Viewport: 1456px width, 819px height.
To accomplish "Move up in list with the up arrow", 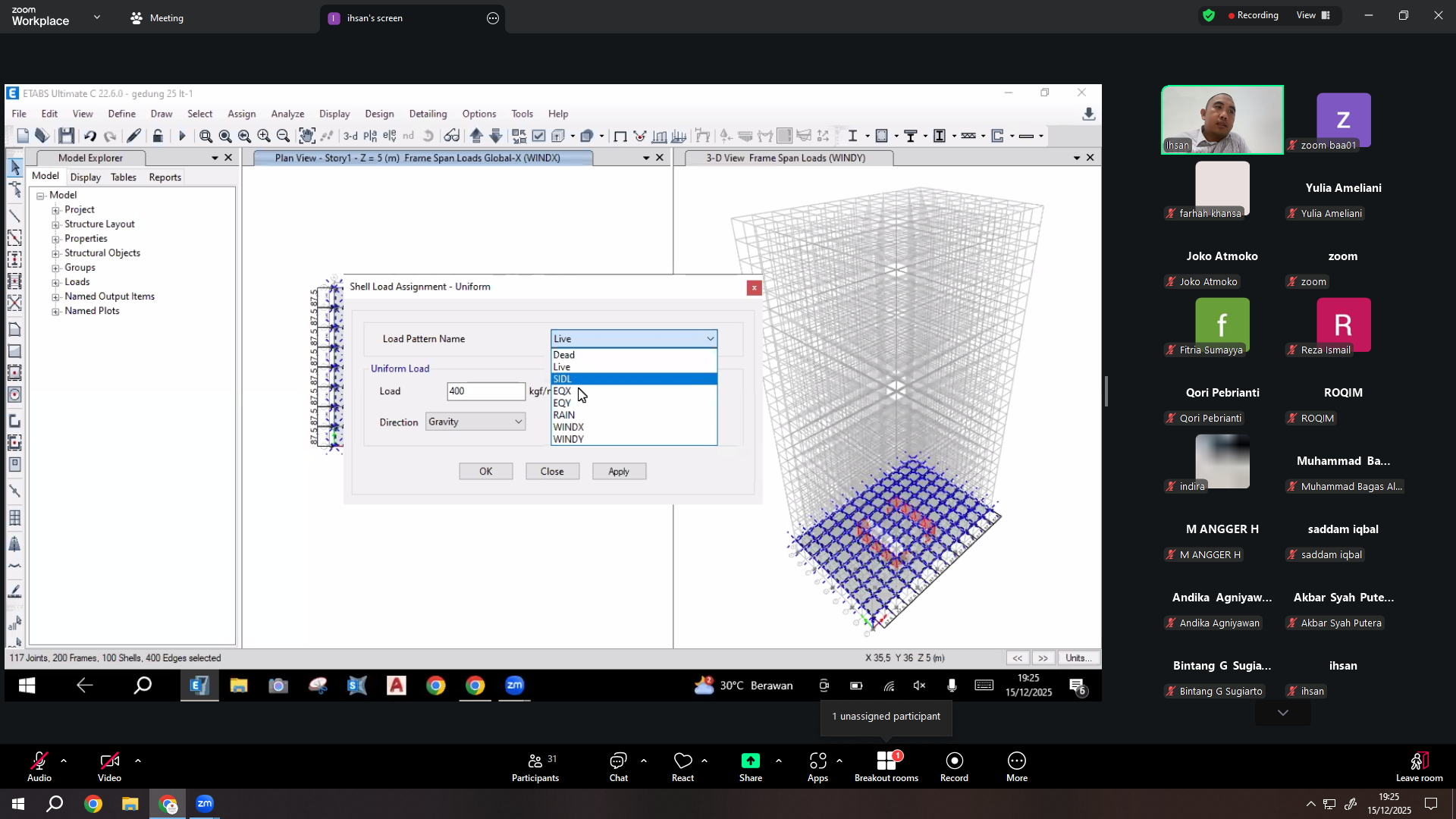I will tap(476, 136).
